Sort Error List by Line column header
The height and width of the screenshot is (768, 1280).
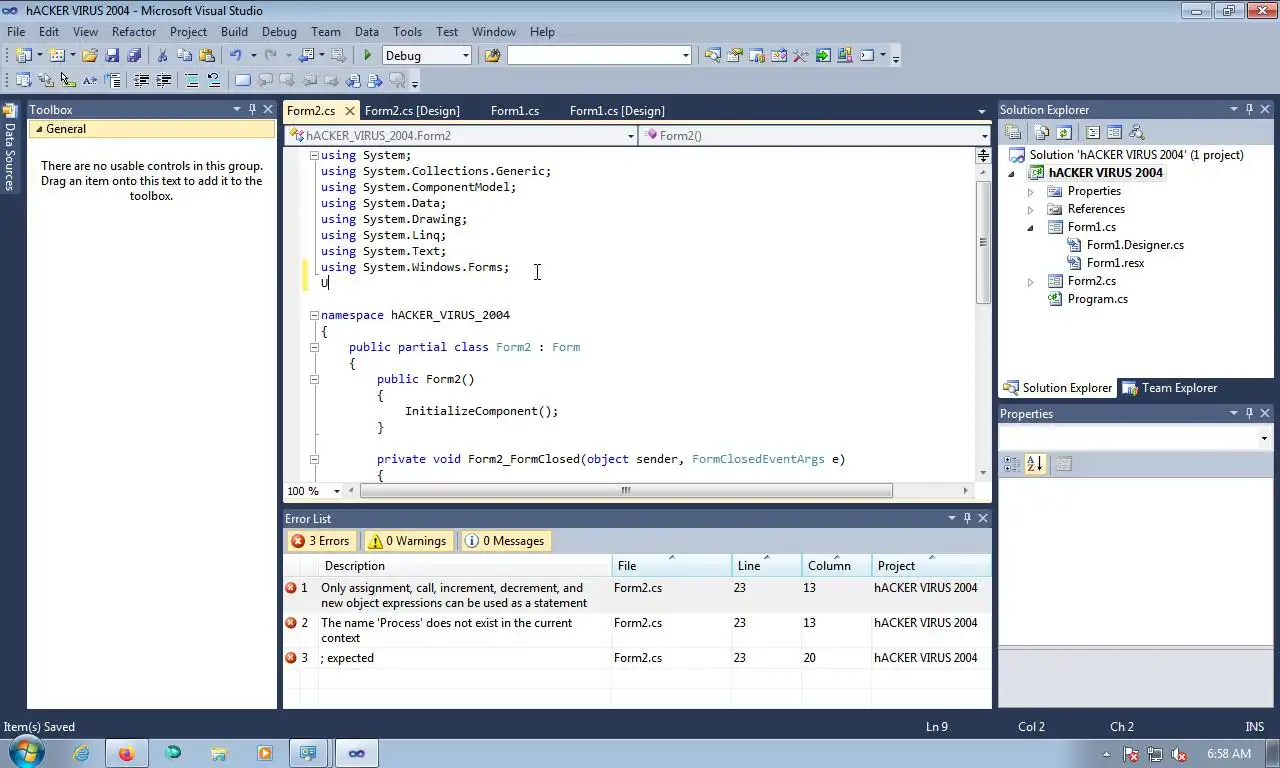click(766, 566)
